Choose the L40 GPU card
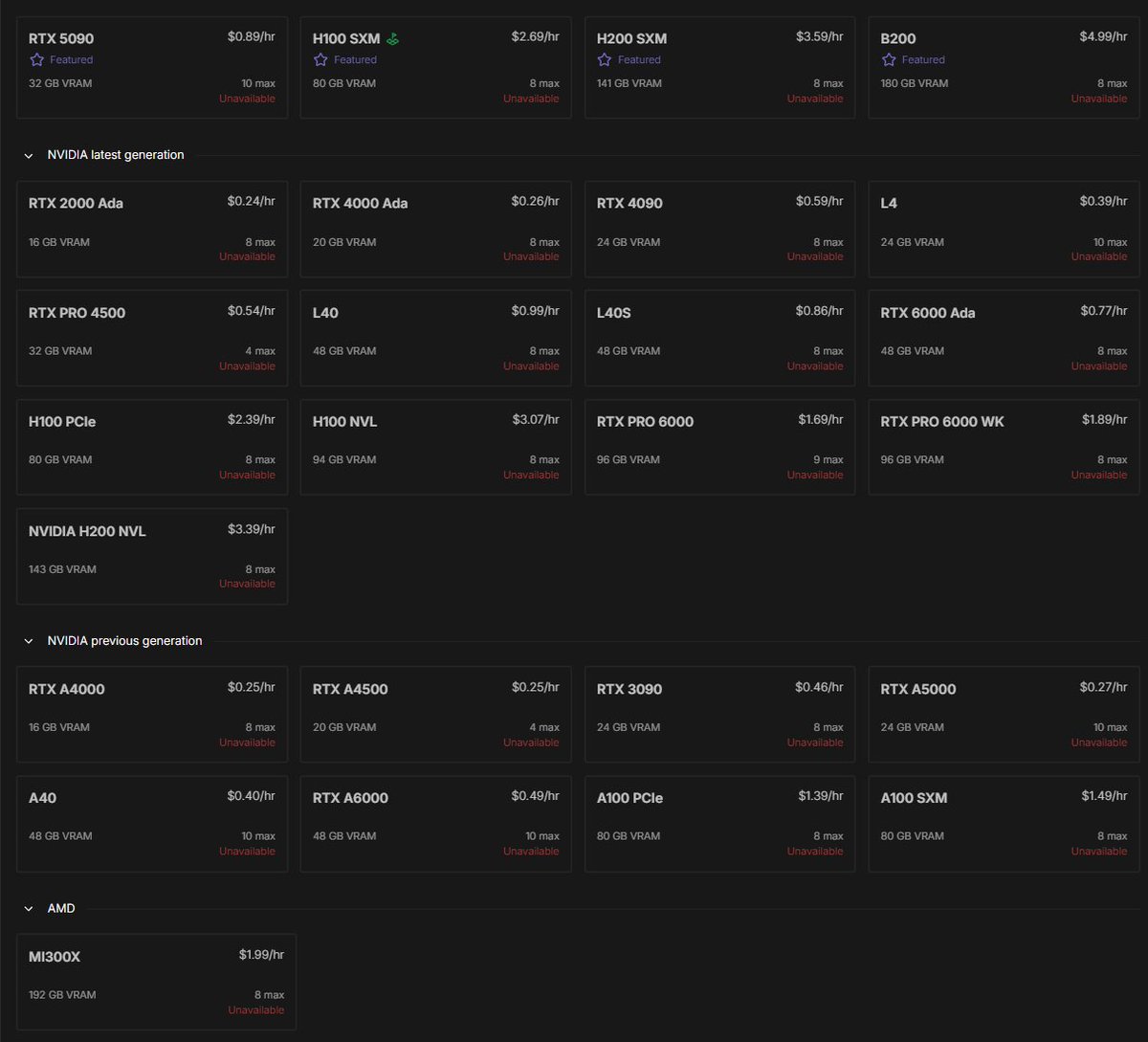Viewport: 1148px width, 1042px height. click(x=436, y=339)
